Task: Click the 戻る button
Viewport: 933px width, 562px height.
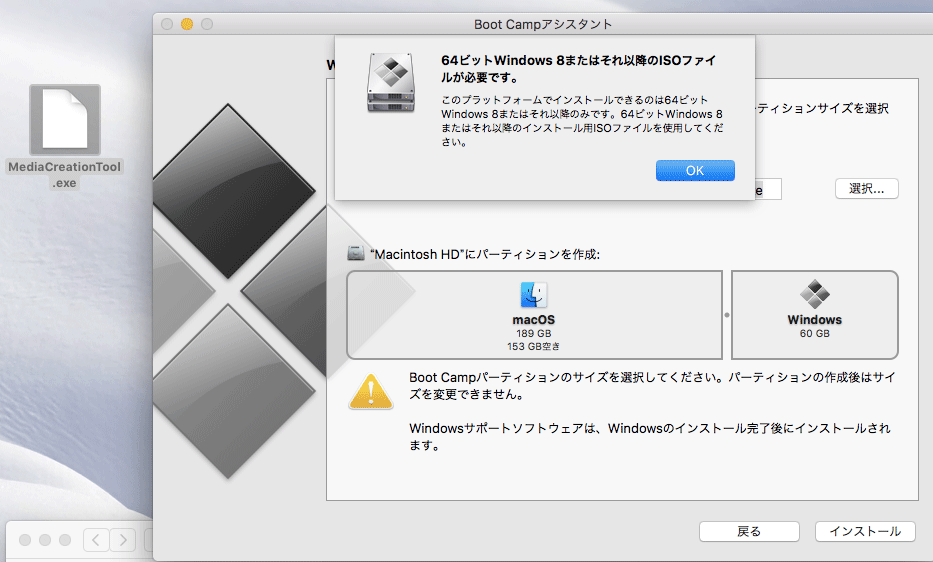Action: pos(749,531)
